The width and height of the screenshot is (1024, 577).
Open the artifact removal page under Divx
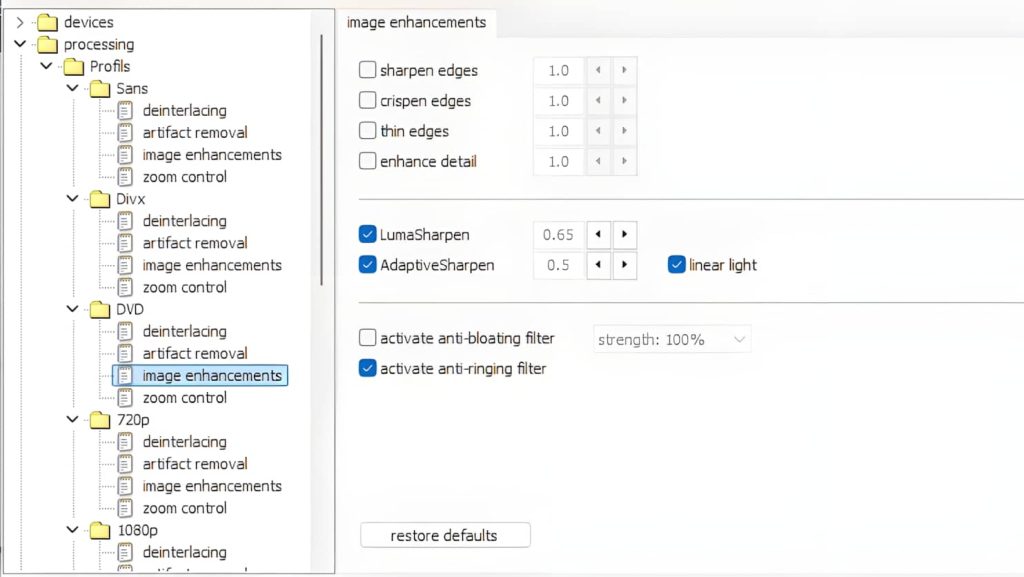click(124, 243)
